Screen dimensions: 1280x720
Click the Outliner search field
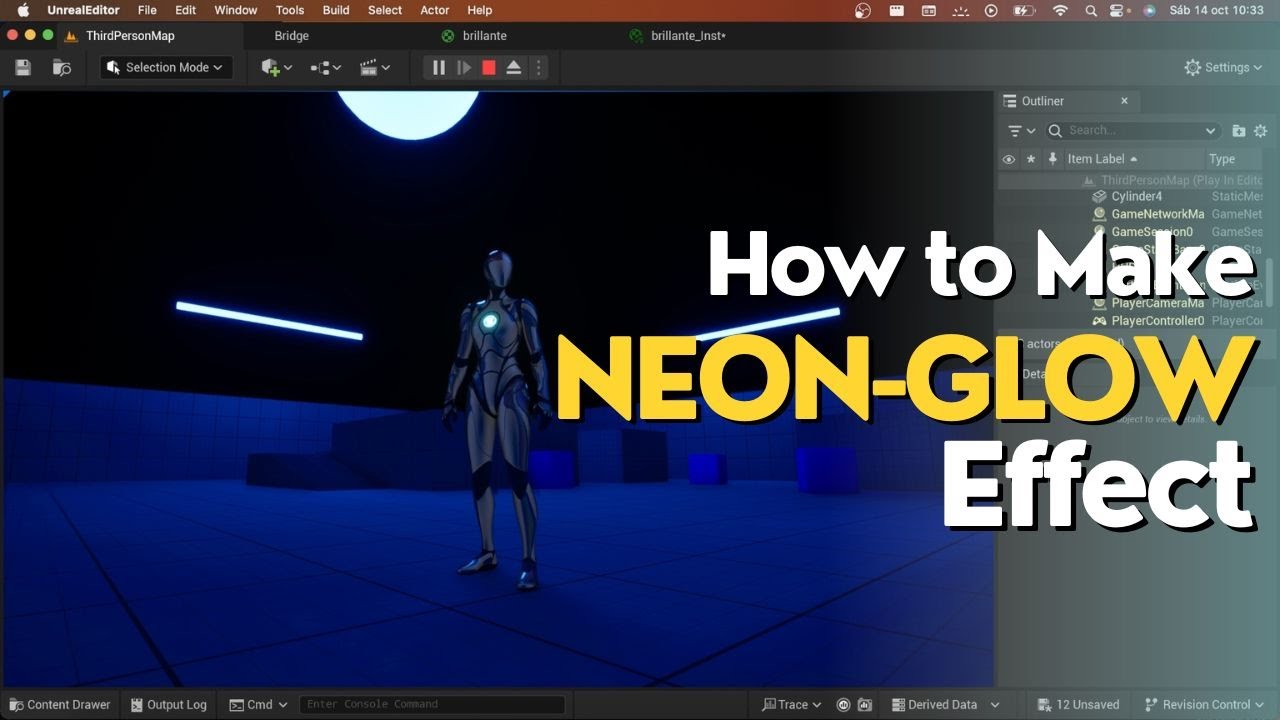click(1132, 131)
